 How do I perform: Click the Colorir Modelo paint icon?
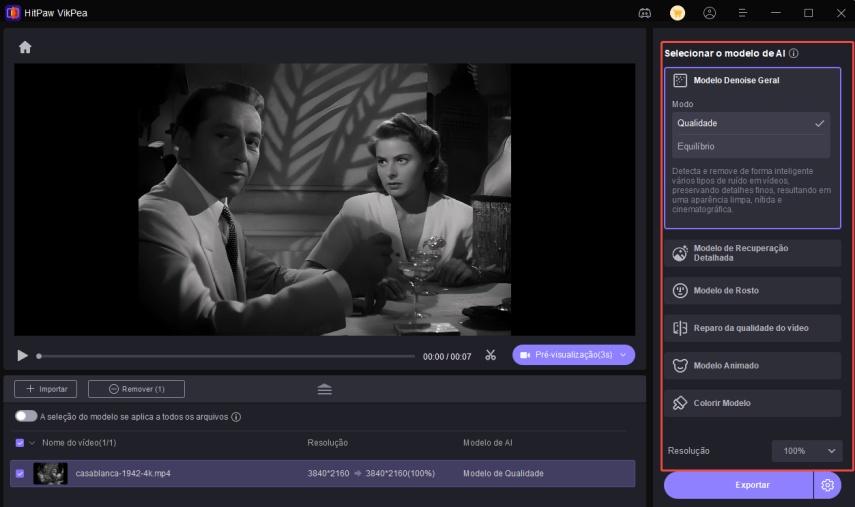point(680,403)
